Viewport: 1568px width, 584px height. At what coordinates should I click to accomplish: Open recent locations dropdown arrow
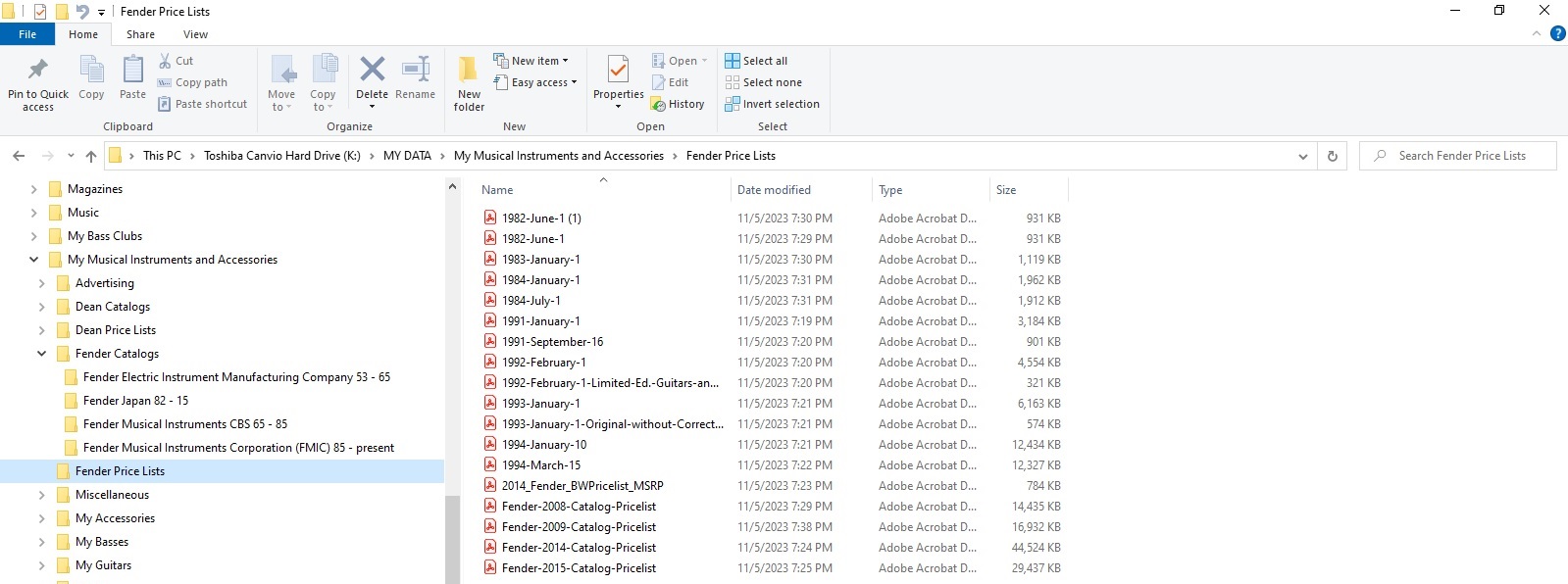tap(71, 156)
